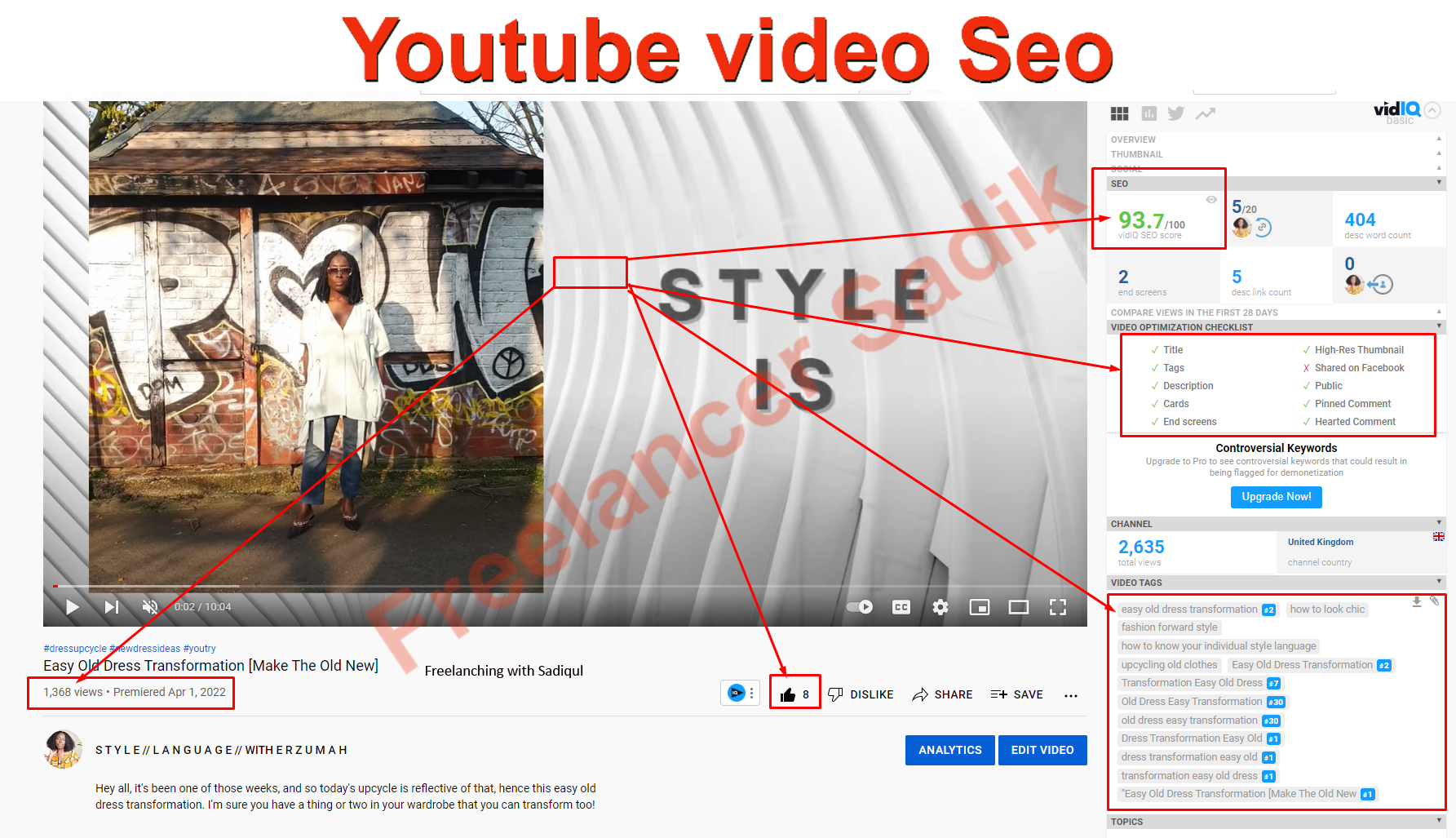Click the End screens checklist item
The width and height of the screenshot is (1456, 838).
1184,422
